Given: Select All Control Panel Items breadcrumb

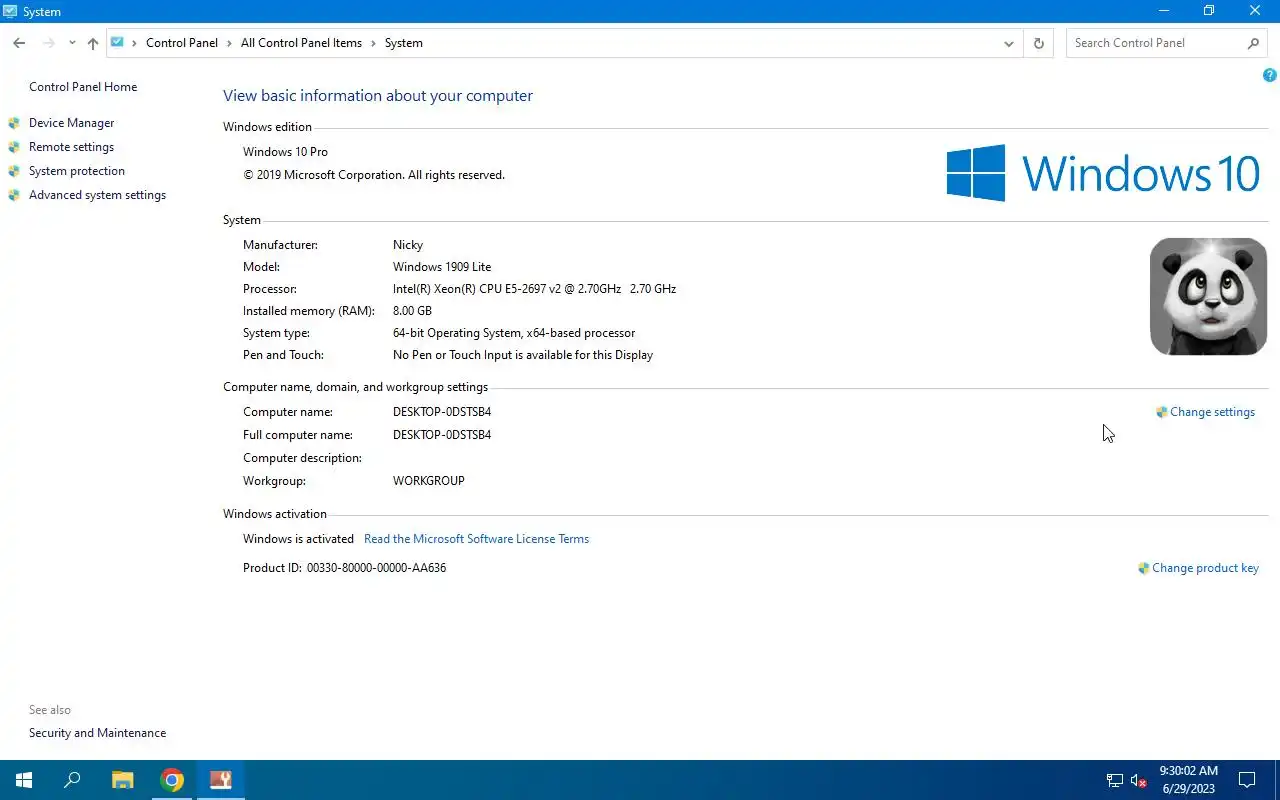Looking at the screenshot, I should coord(301,43).
